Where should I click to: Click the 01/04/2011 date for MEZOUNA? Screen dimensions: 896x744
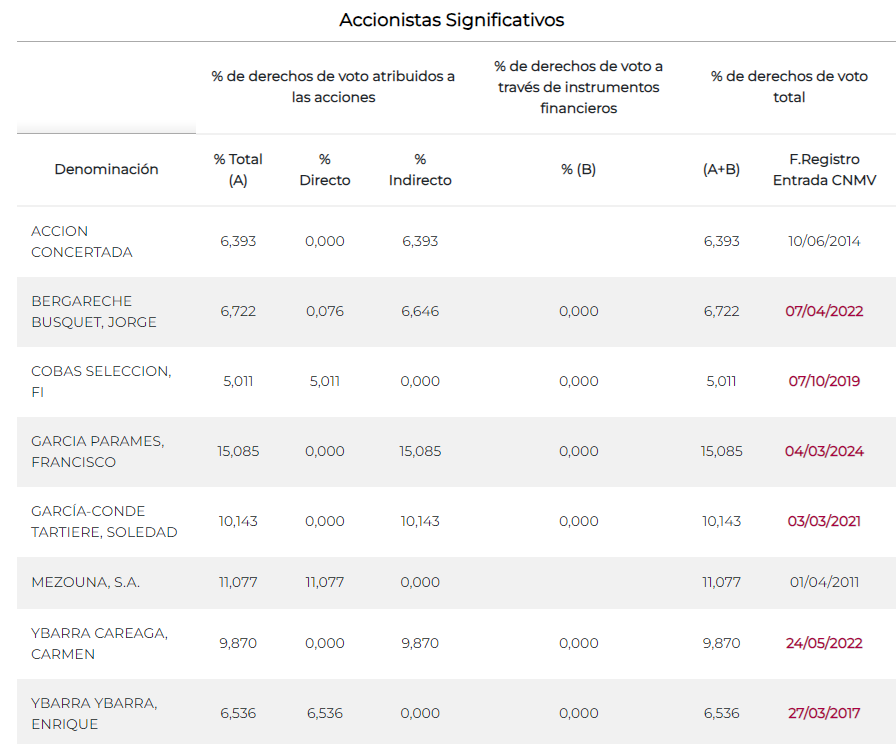tap(823, 582)
